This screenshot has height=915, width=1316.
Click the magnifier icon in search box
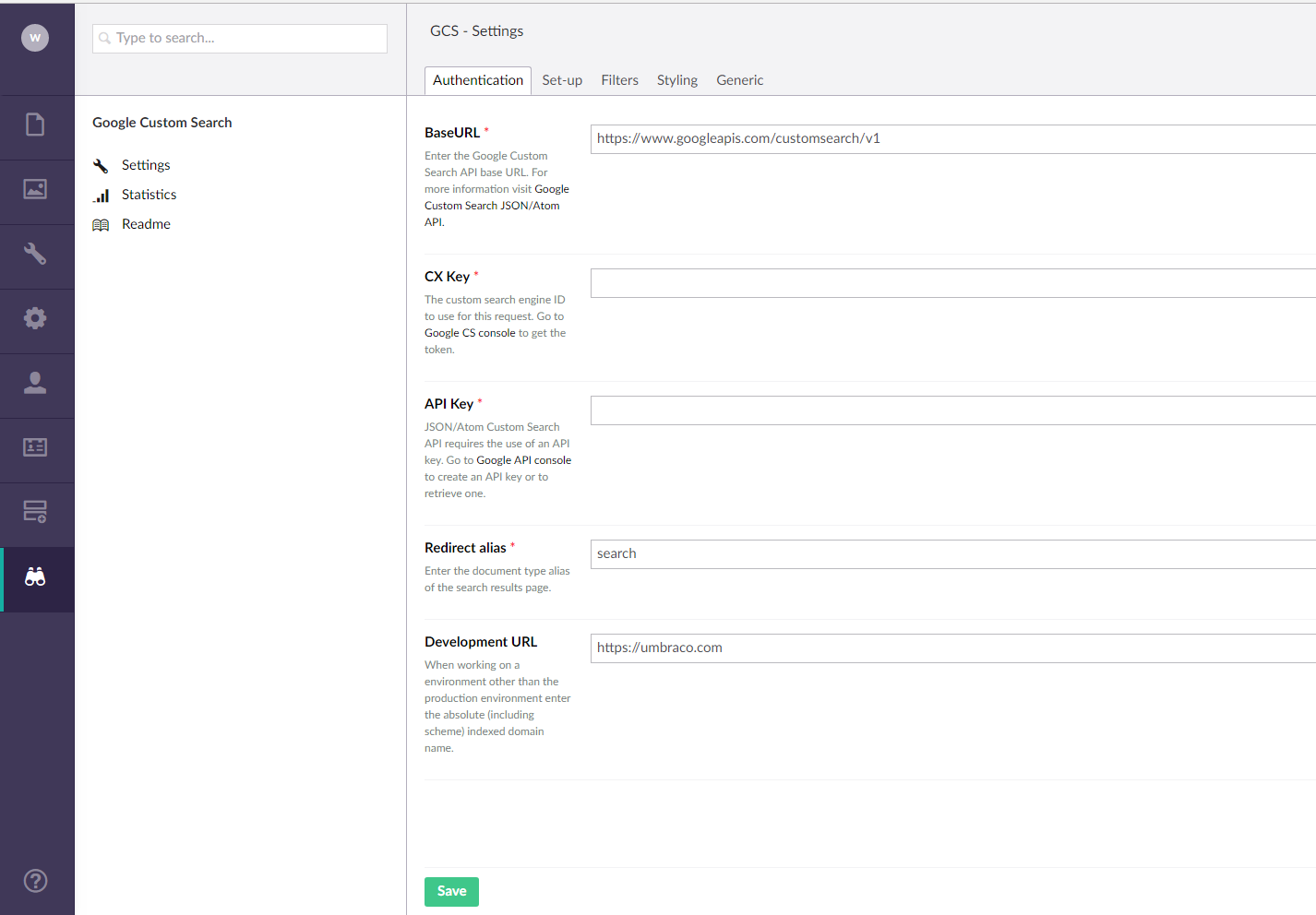click(104, 39)
